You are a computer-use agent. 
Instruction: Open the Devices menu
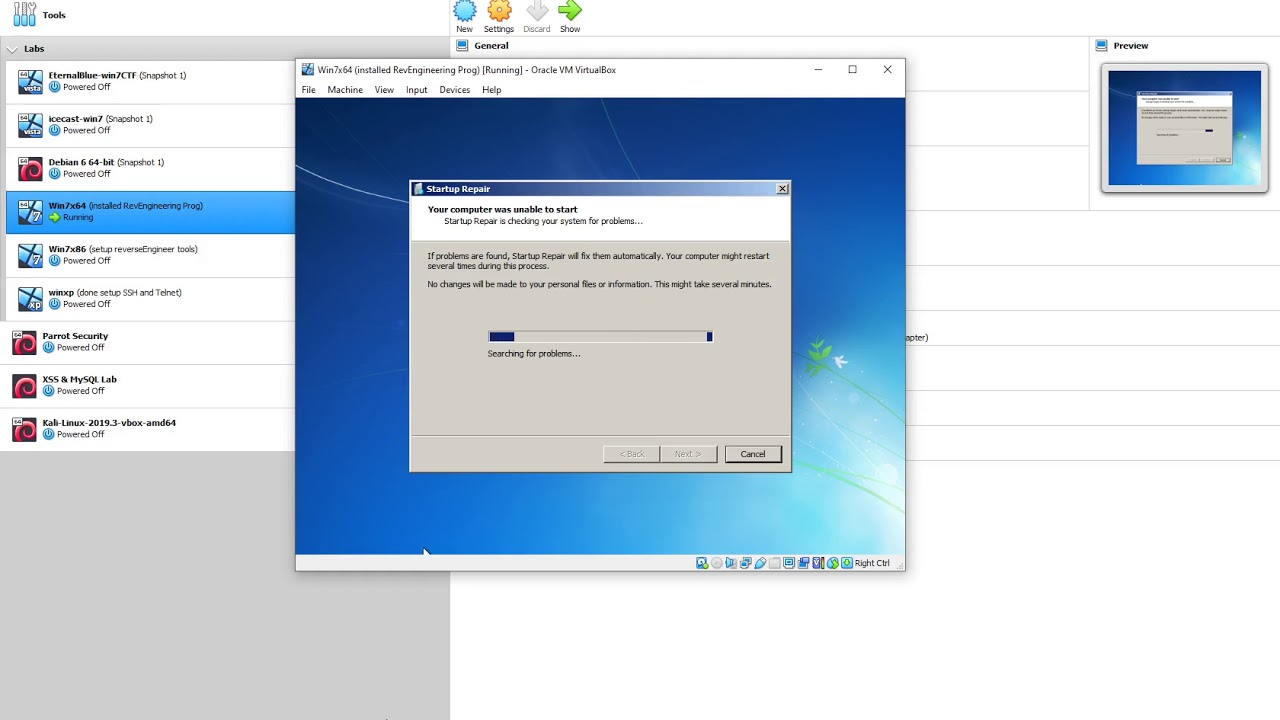point(454,90)
